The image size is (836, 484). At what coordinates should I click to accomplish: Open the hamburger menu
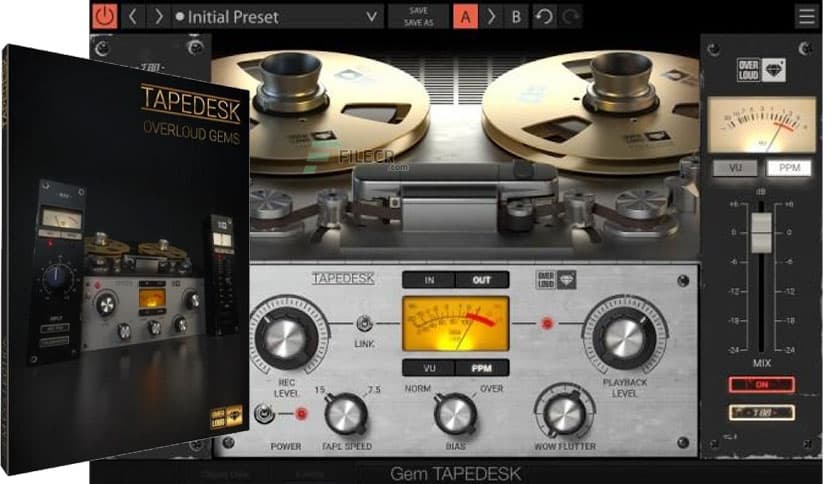click(807, 17)
